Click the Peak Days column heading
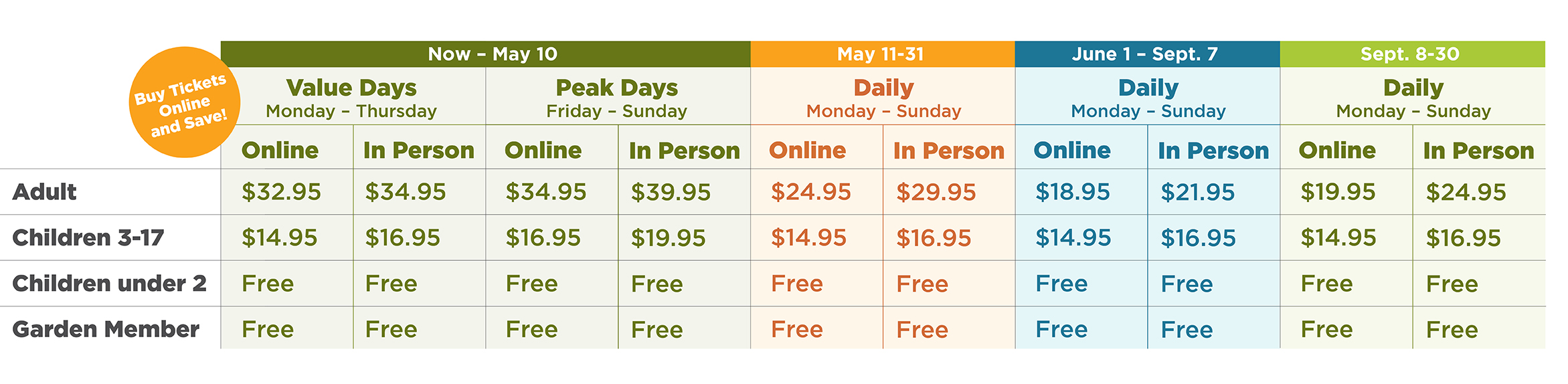 coord(616,88)
